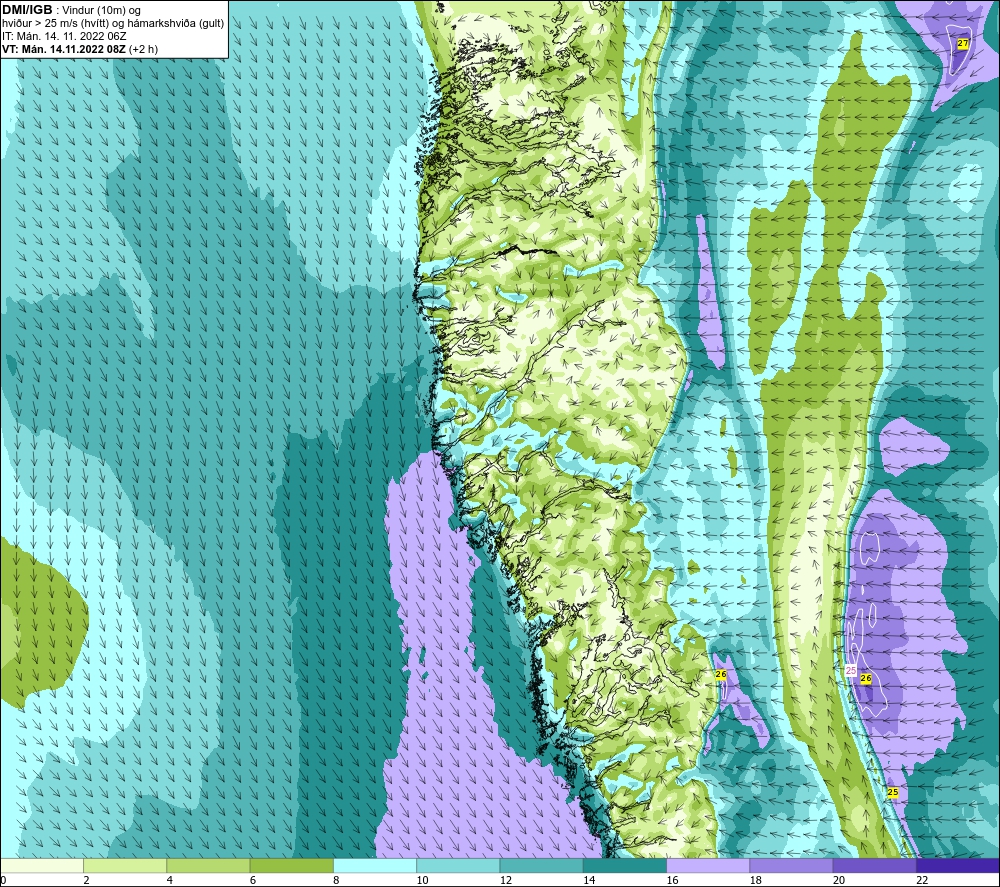The width and height of the screenshot is (1000, 887).
Task: Select the palest 0–2 m/s legend swatch
Action: click(41, 866)
